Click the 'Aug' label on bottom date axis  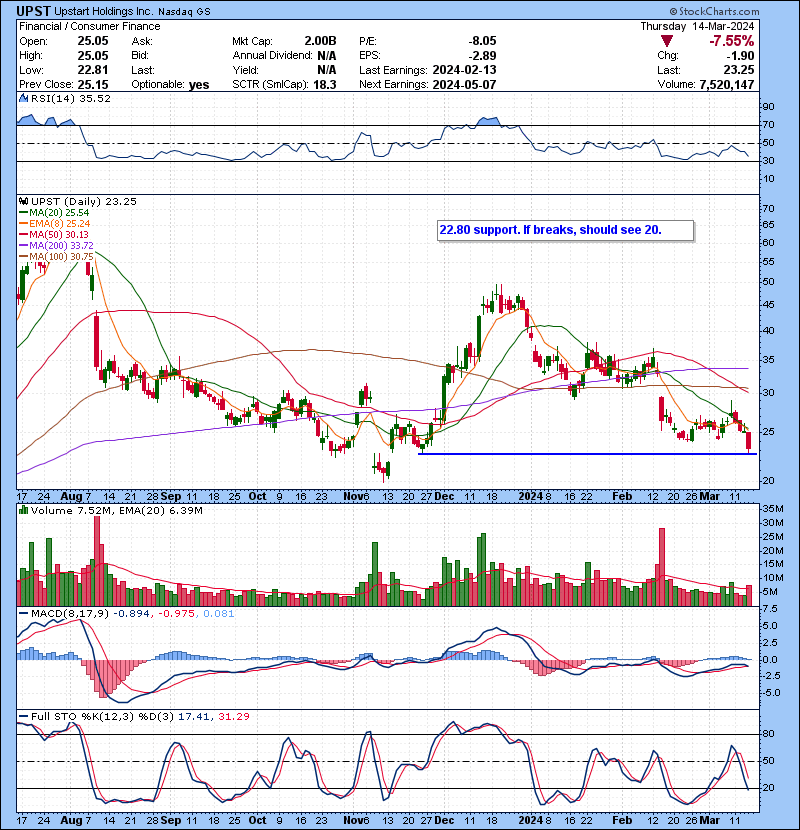(71, 820)
